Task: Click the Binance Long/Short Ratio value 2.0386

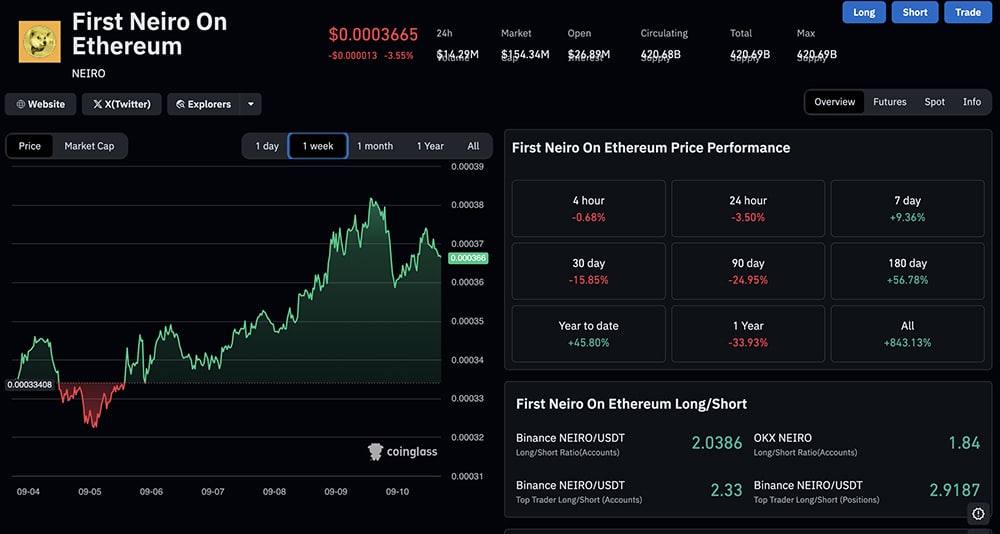Action: coord(717,443)
